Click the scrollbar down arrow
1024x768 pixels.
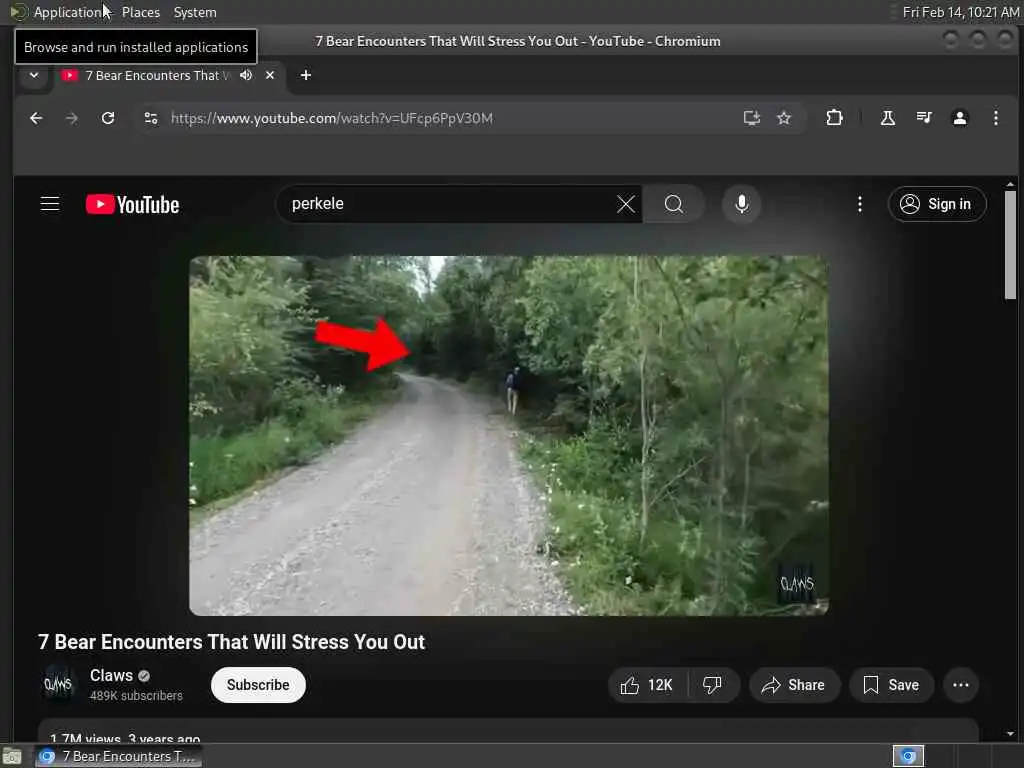[x=1010, y=733]
